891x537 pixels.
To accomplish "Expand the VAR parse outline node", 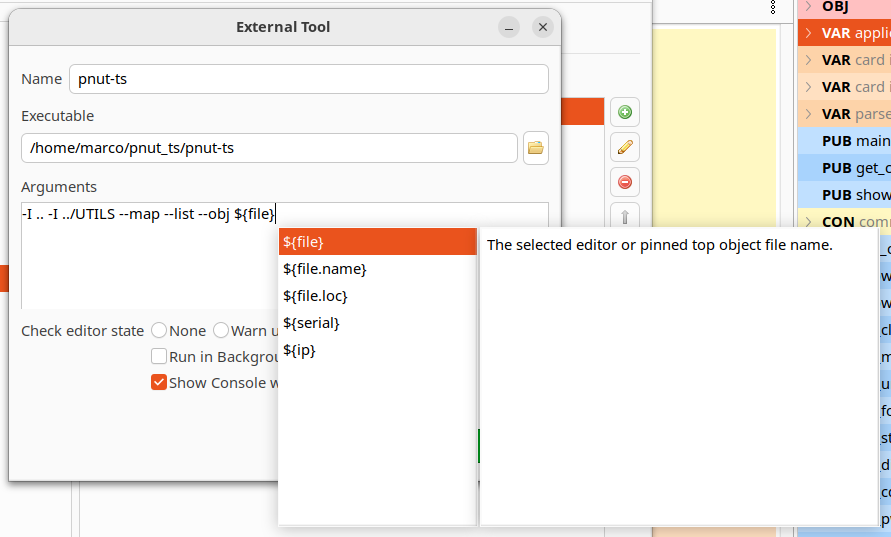I will click(808, 114).
